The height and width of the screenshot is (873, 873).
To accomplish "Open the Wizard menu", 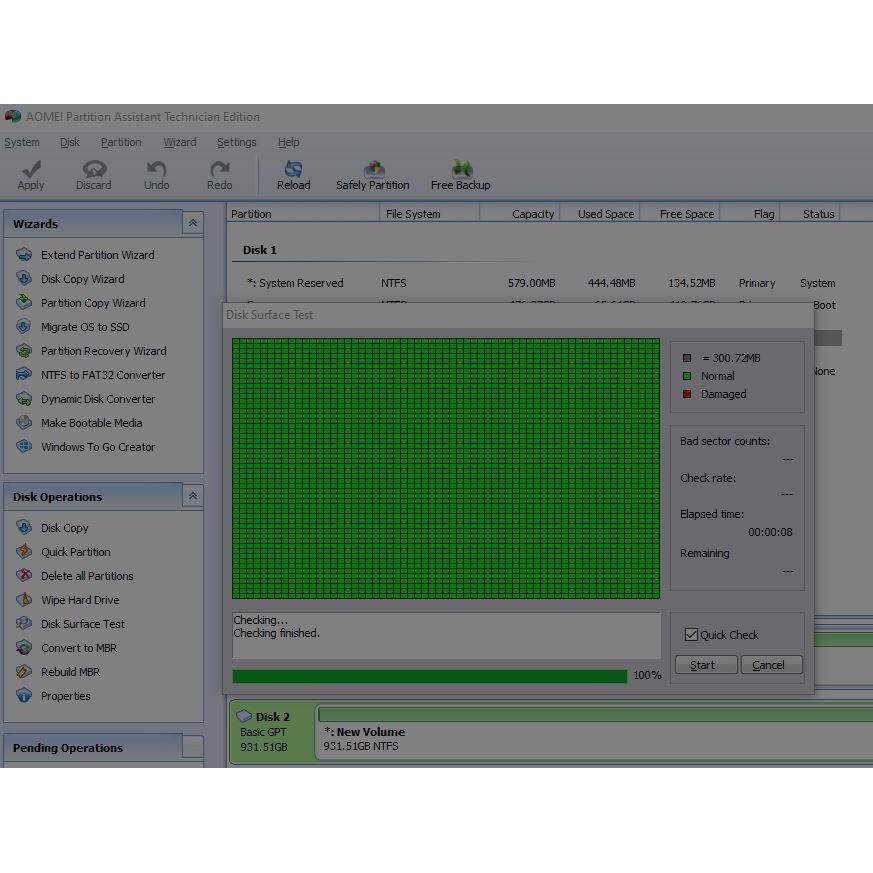I will [179, 142].
